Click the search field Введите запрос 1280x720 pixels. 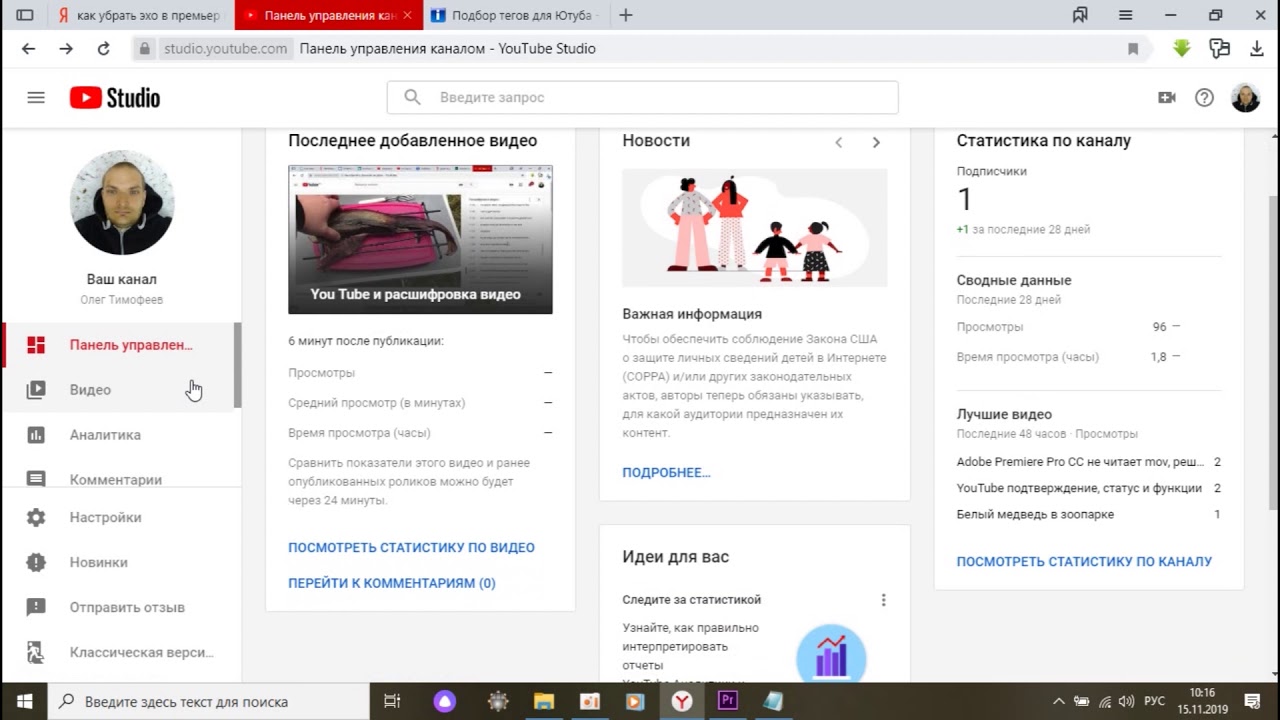tap(642, 97)
